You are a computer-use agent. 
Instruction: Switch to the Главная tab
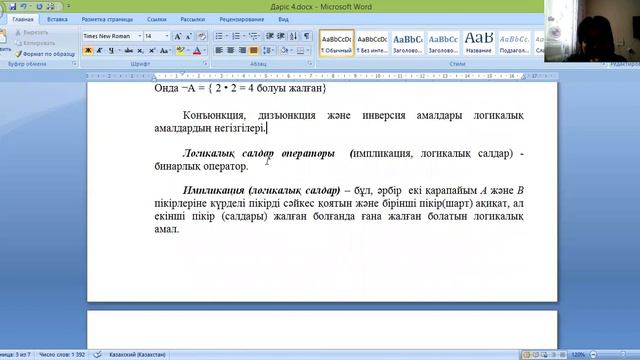coord(23,19)
